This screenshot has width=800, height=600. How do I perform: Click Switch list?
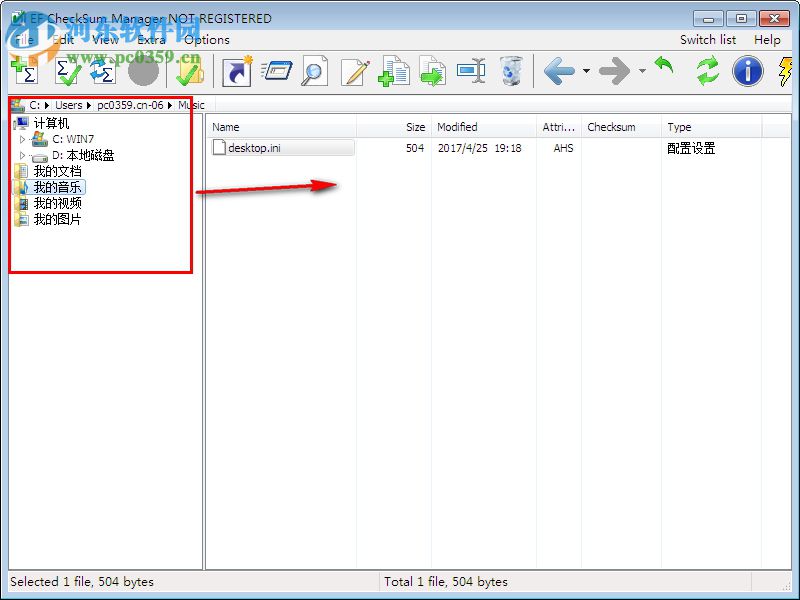(707, 40)
